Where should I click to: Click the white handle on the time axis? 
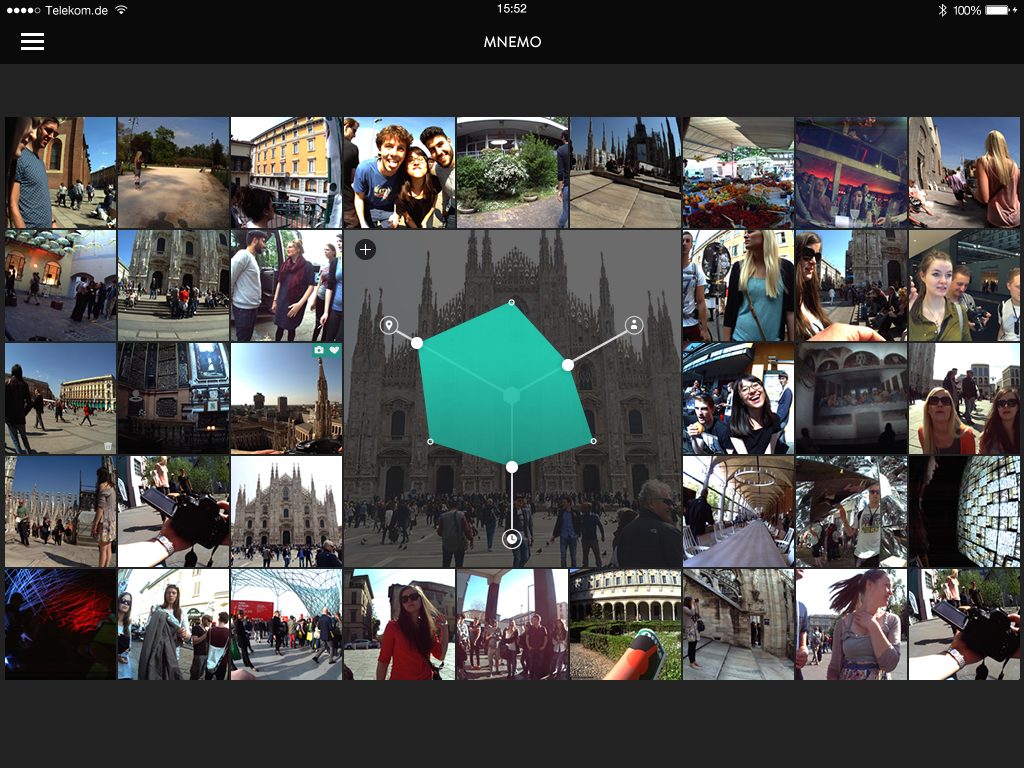point(512,467)
